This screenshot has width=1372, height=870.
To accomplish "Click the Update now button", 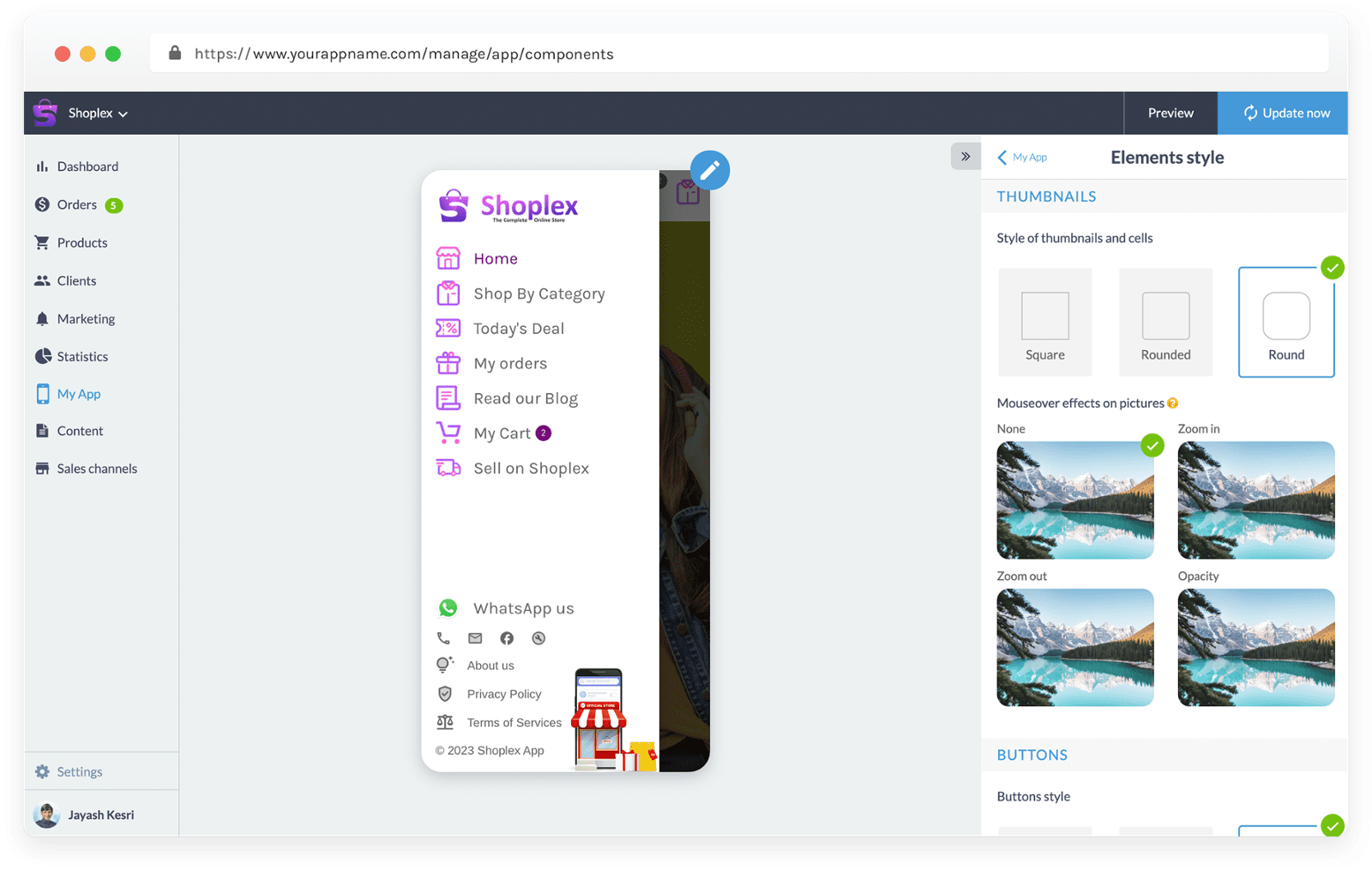I will tap(1283, 113).
